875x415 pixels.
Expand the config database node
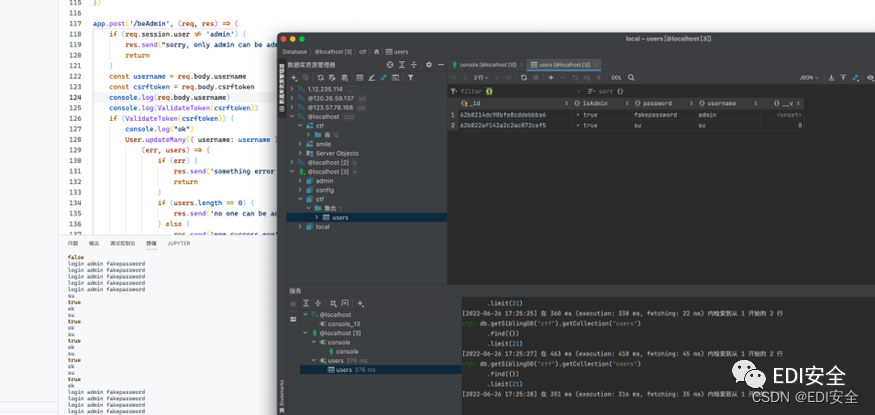pos(300,190)
